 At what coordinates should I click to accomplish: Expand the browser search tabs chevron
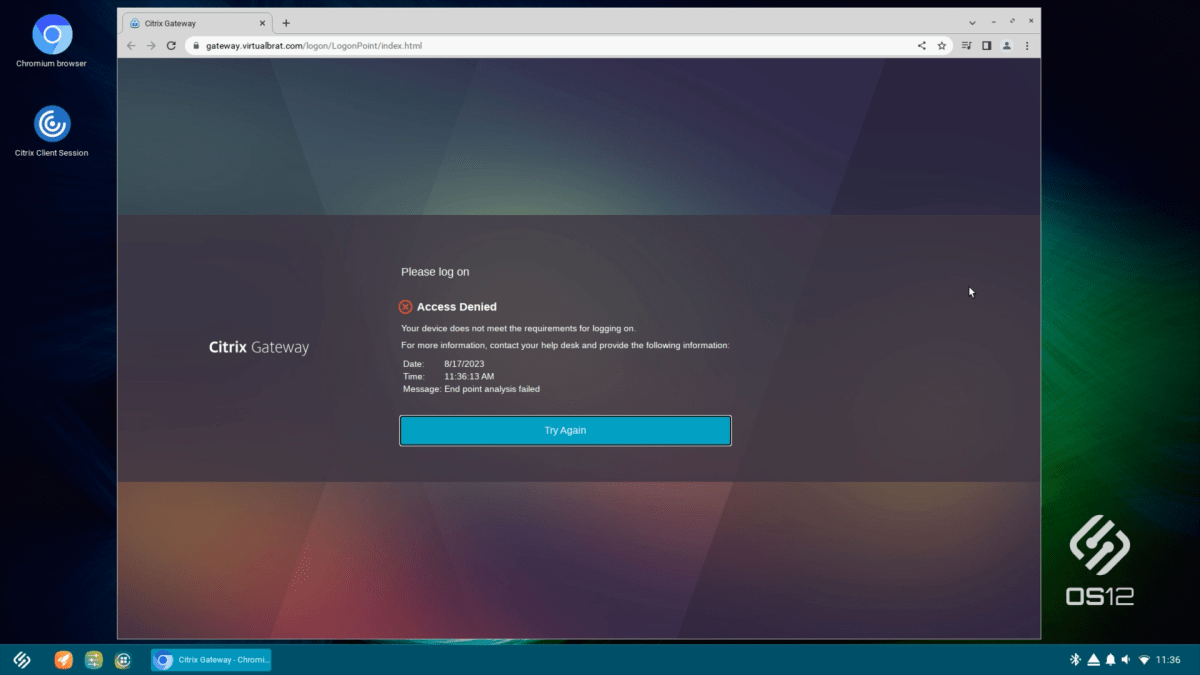pyautogui.click(x=972, y=20)
